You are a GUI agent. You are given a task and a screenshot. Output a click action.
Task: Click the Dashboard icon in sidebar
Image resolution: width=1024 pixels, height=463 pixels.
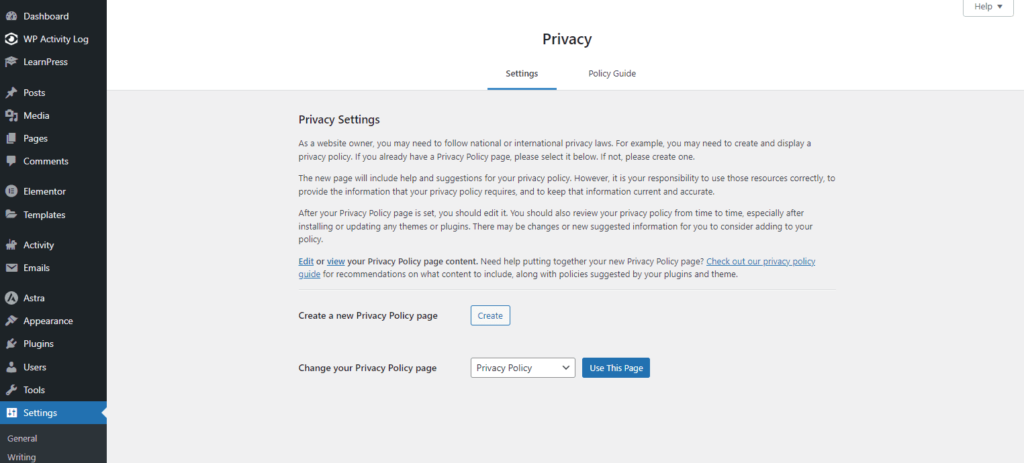pyautogui.click(x=11, y=16)
